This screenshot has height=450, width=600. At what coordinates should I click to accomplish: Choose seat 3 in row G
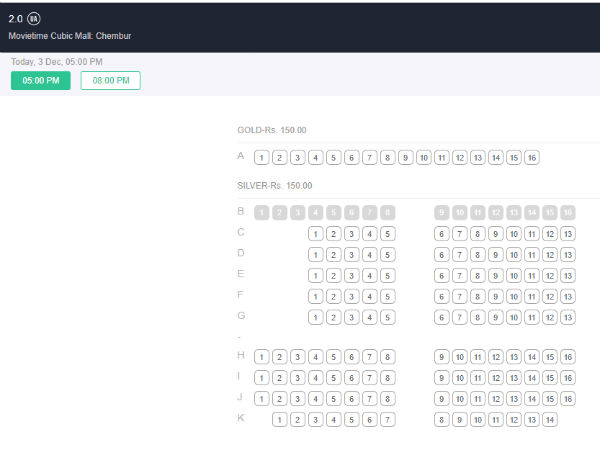351,318
